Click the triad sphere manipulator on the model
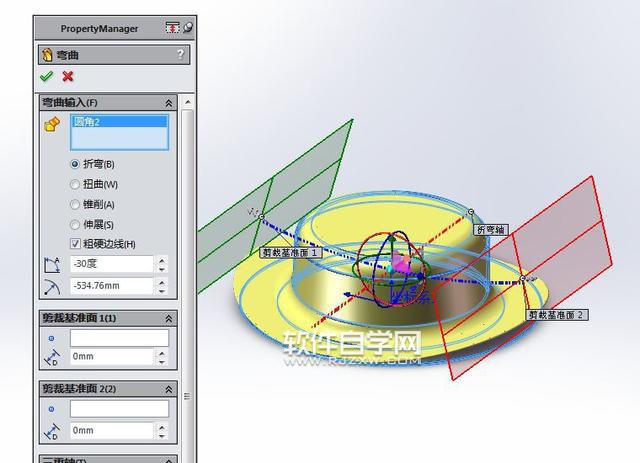Screen dimensions: 640x463 pyautogui.click(x=390, y=269)
